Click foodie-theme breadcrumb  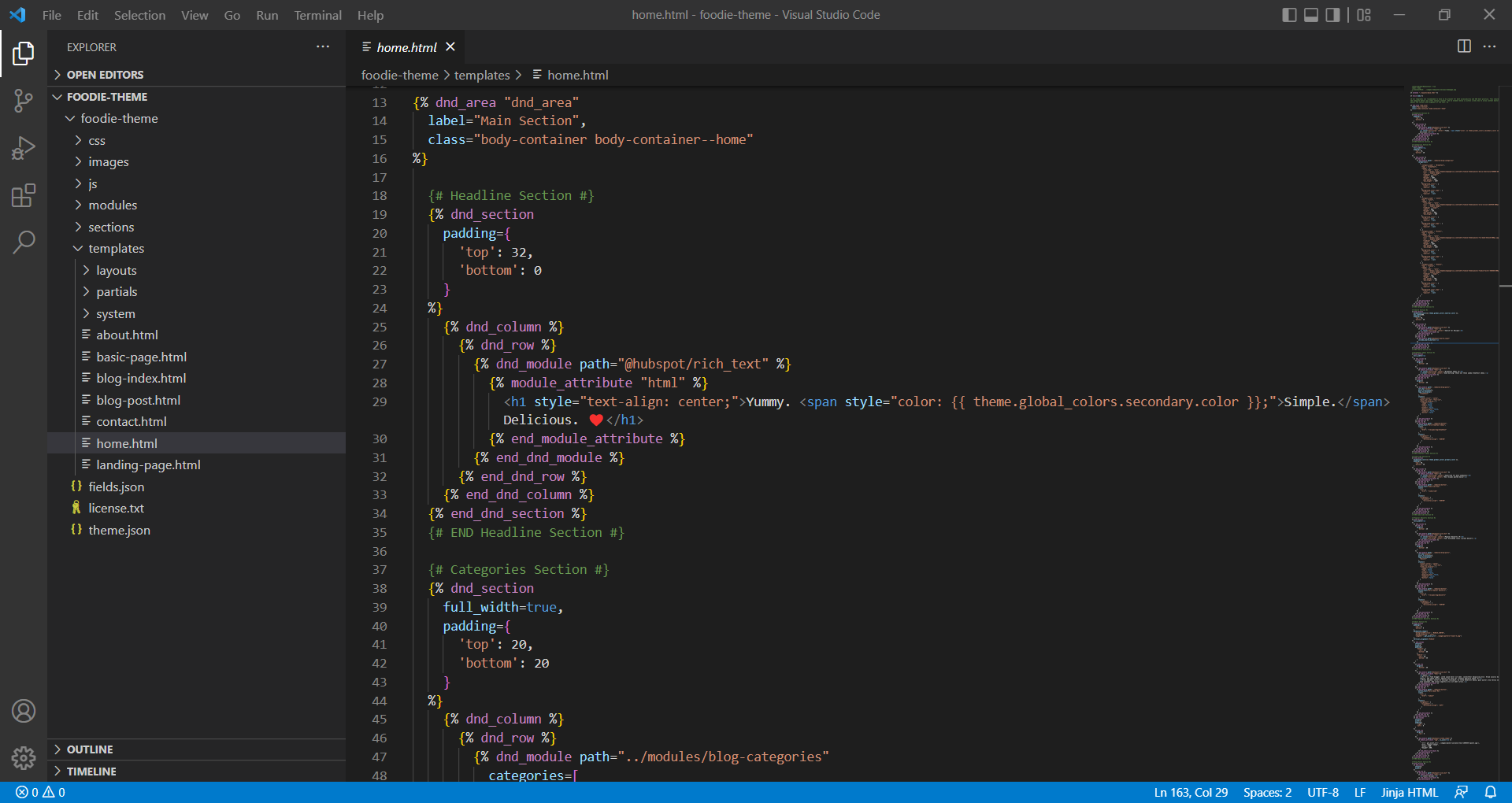399,75
